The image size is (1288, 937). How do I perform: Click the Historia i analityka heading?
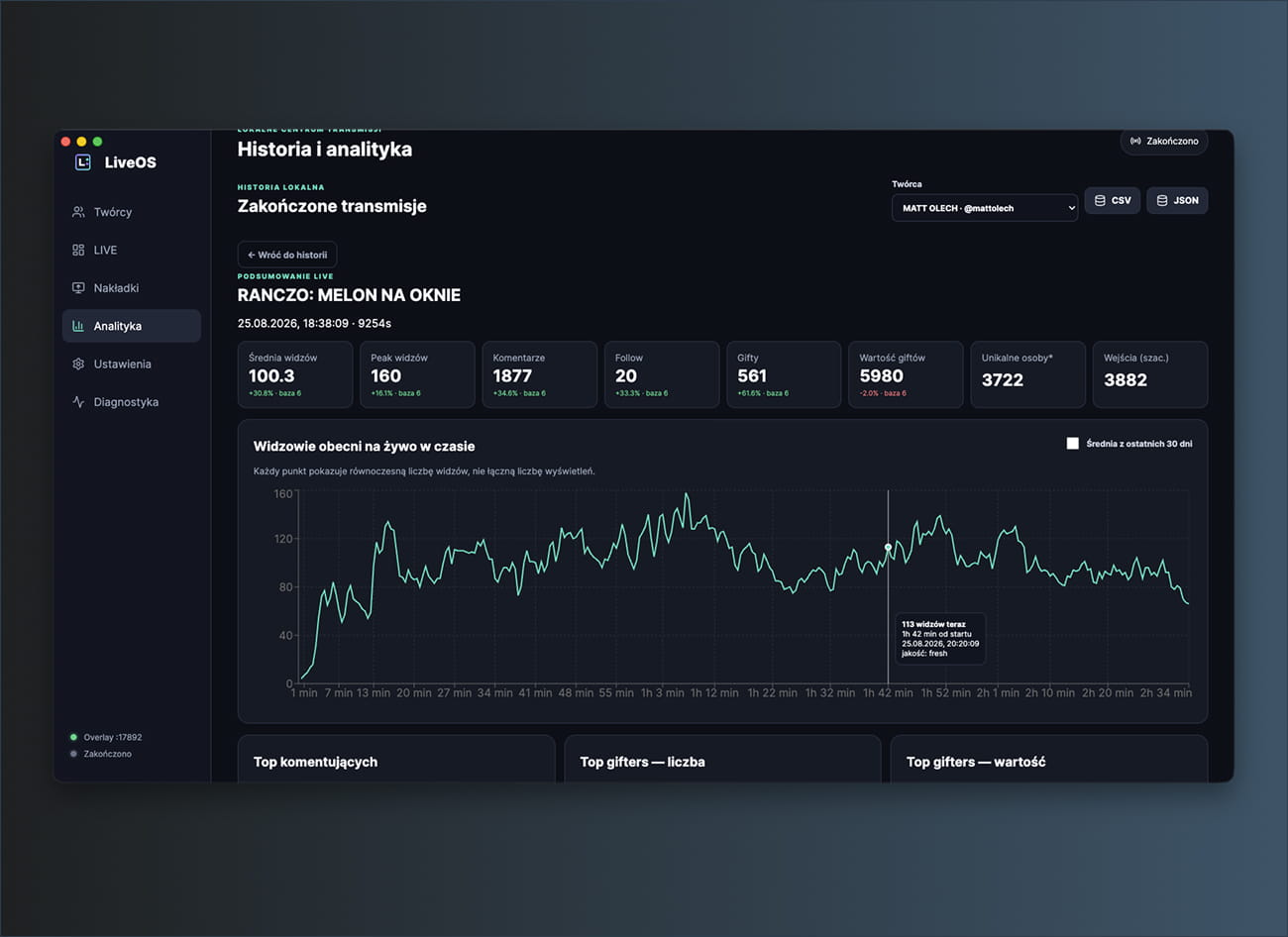click(x=325, y=150)
